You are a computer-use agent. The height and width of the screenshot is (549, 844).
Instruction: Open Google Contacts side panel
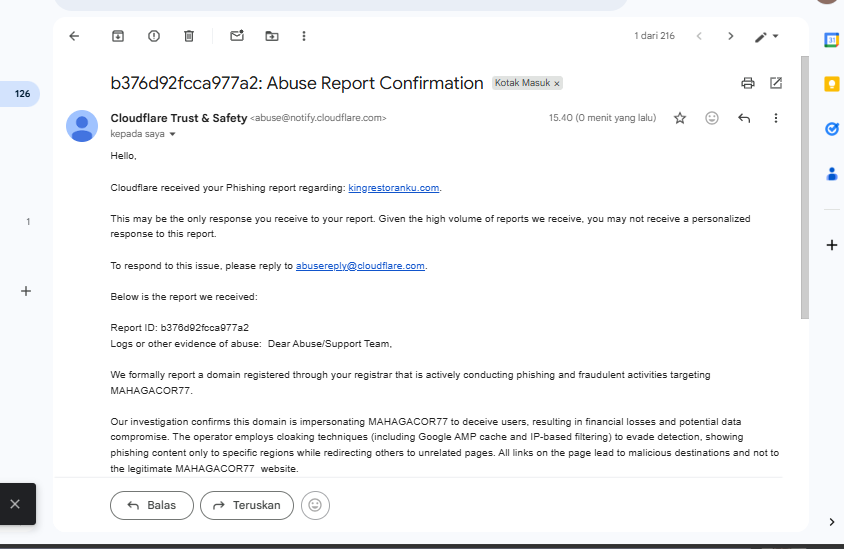pyautogui.click(x=832, y=173)
